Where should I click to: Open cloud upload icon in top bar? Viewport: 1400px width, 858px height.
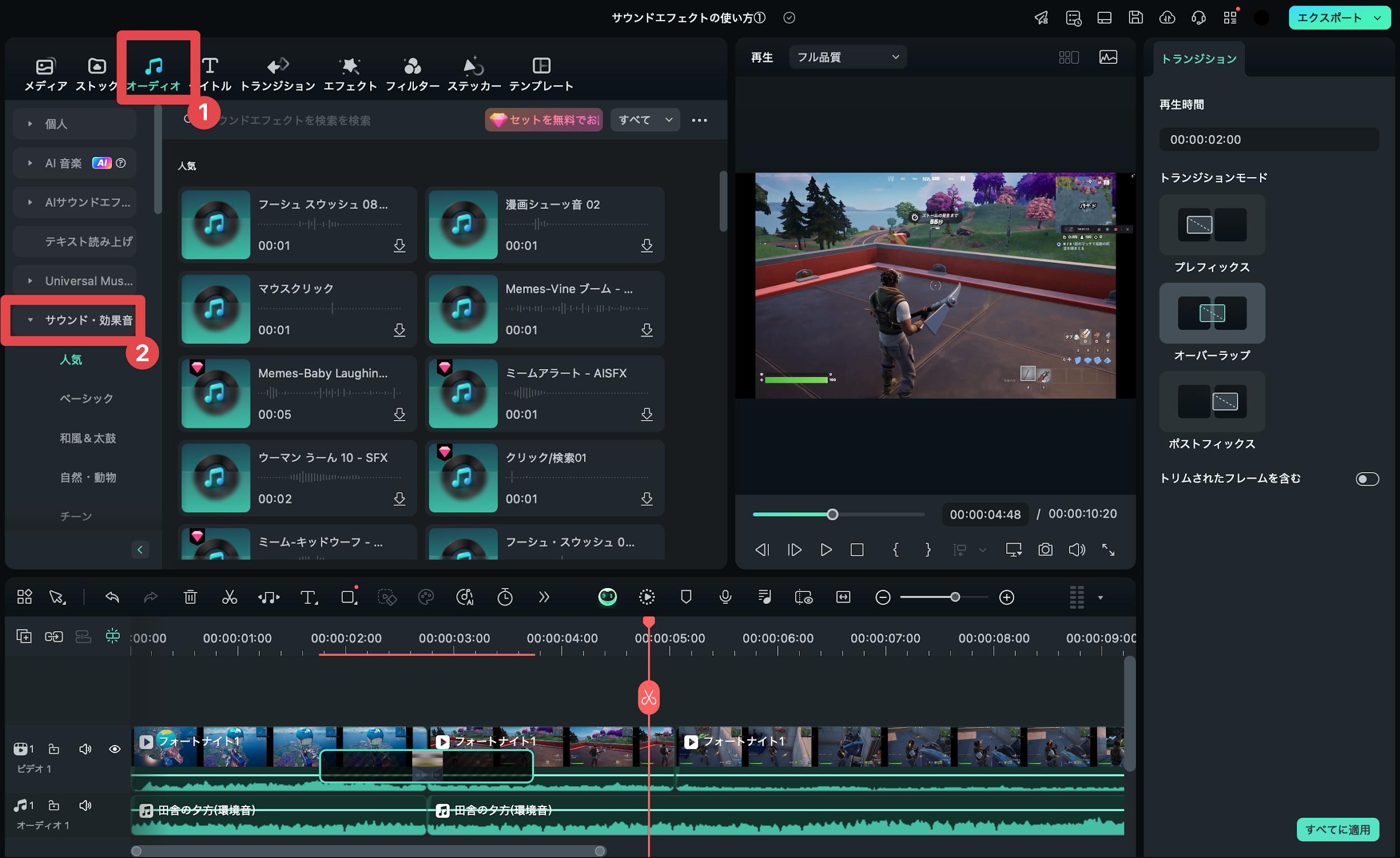coord(1167,17)
